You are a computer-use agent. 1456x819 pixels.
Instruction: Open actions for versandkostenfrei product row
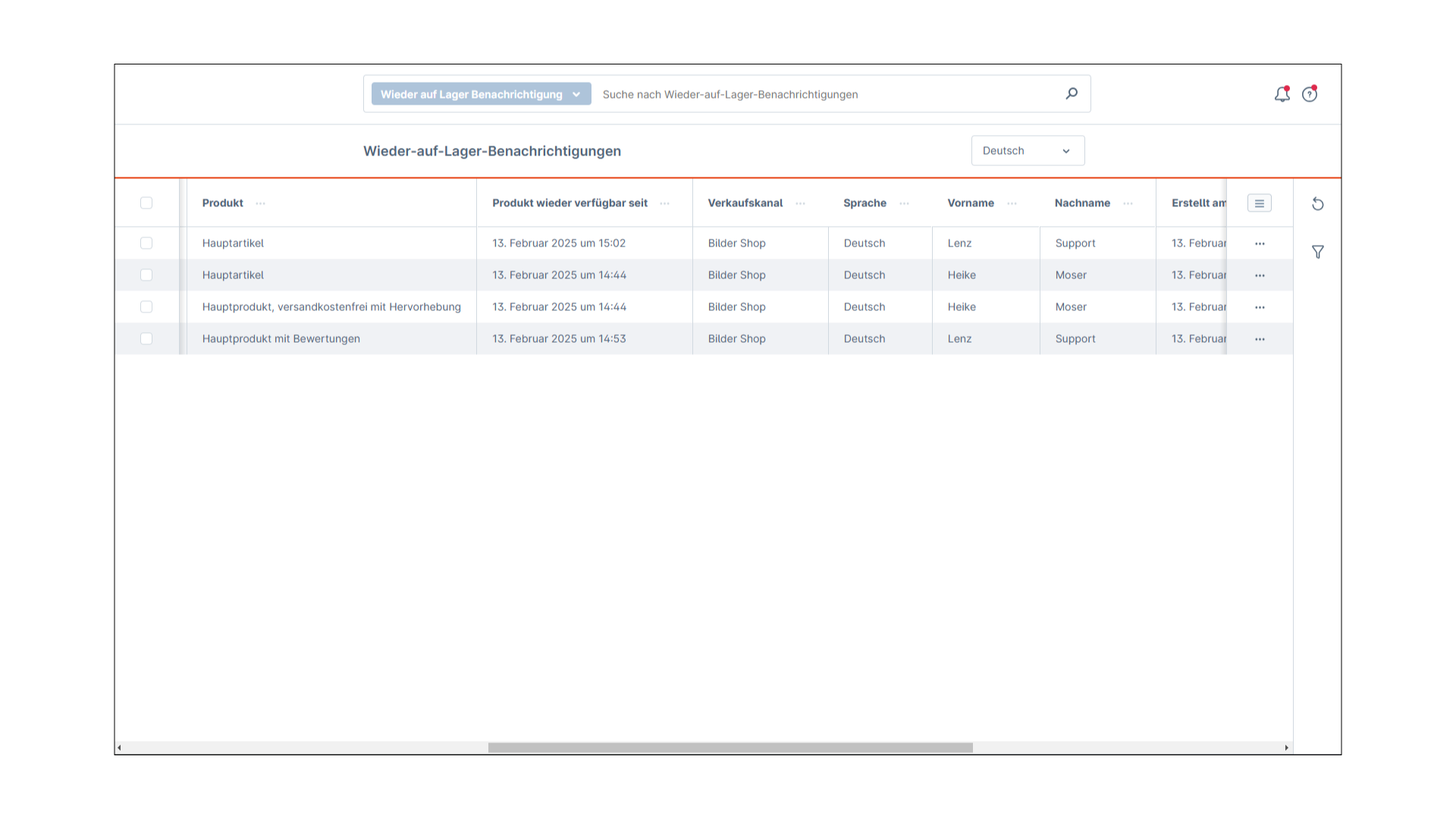point(1260,307)
